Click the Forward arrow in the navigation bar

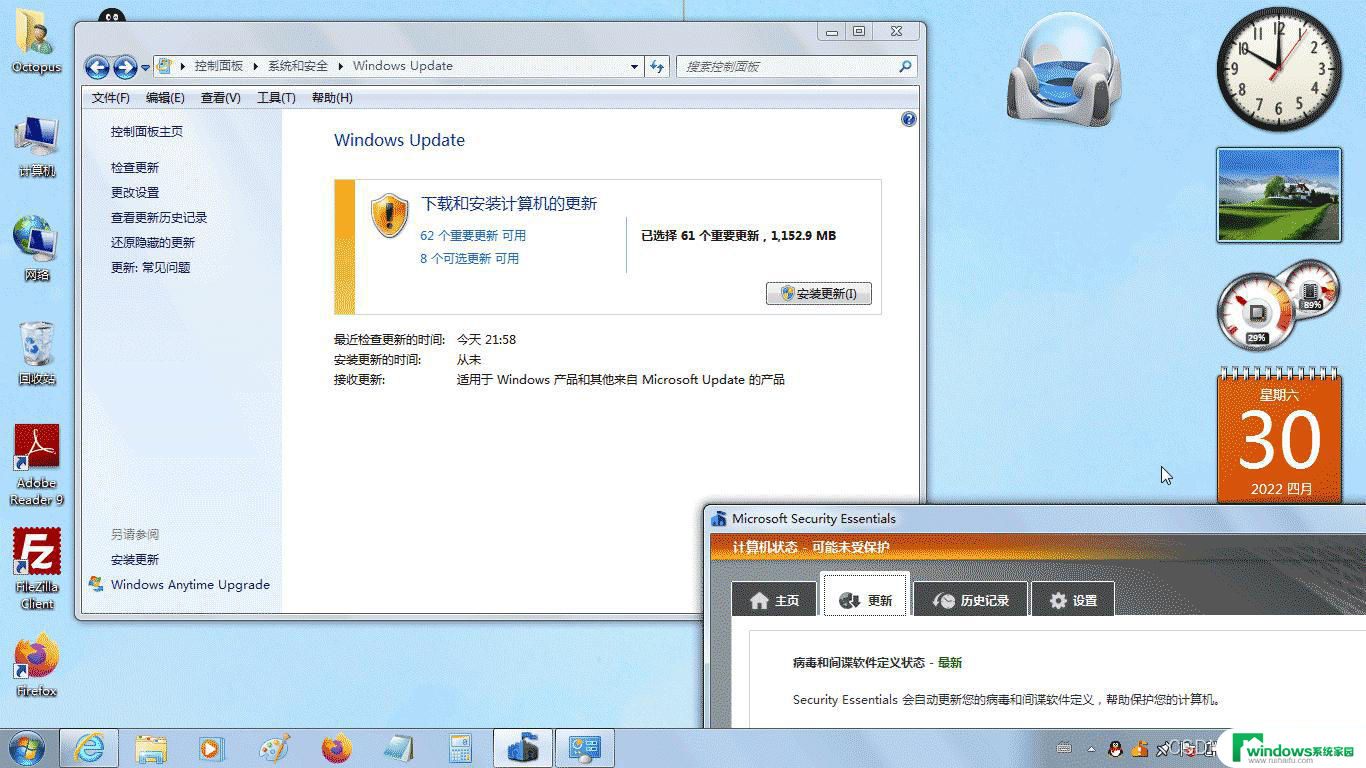[125, 67]
